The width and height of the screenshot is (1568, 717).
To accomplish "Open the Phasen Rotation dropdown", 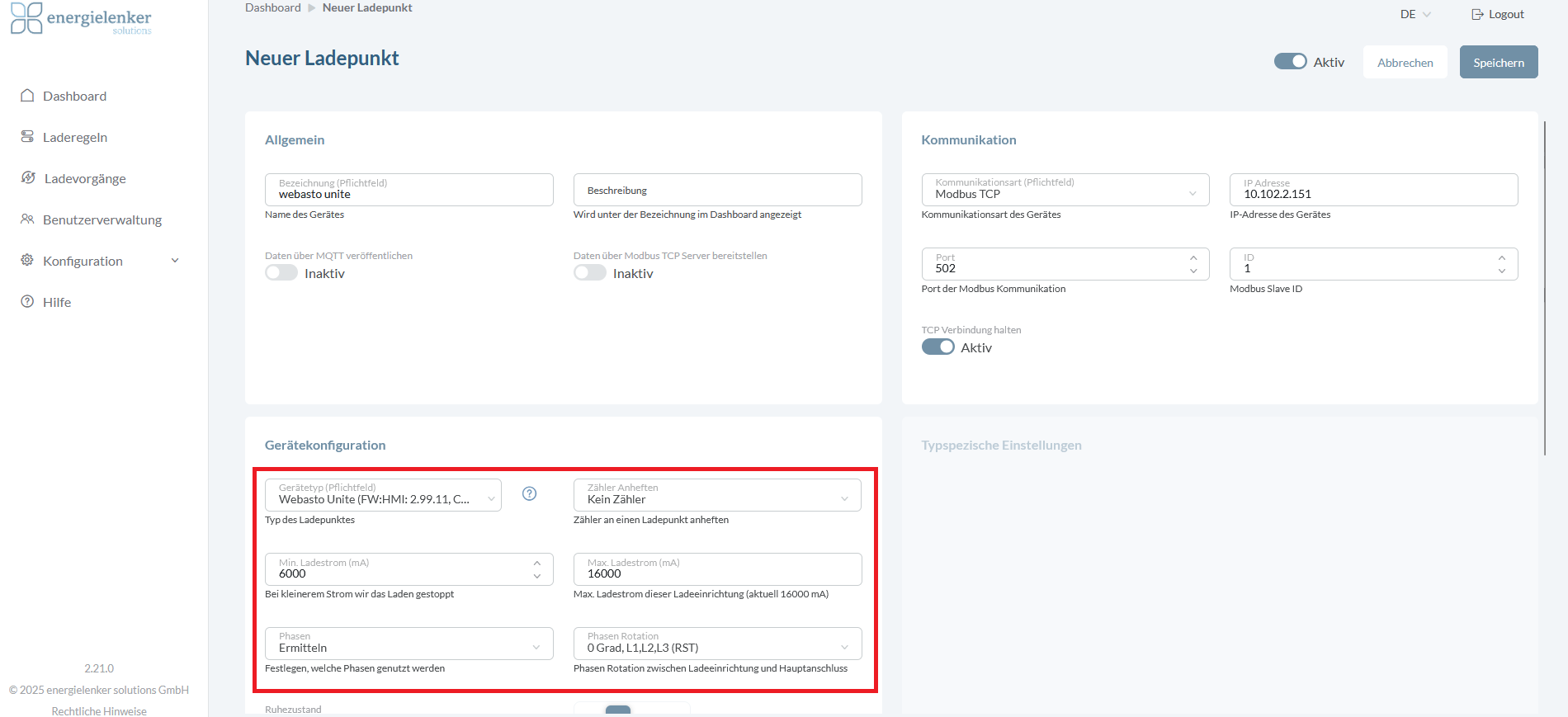I will pos(717,644).
